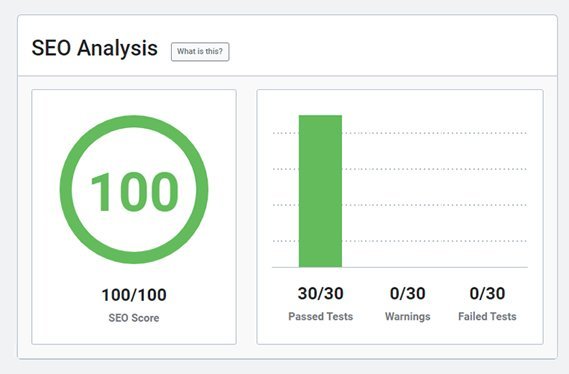Click the SEO score card panel
This screenshot has height=374, width=569.
tap(134, 217)
